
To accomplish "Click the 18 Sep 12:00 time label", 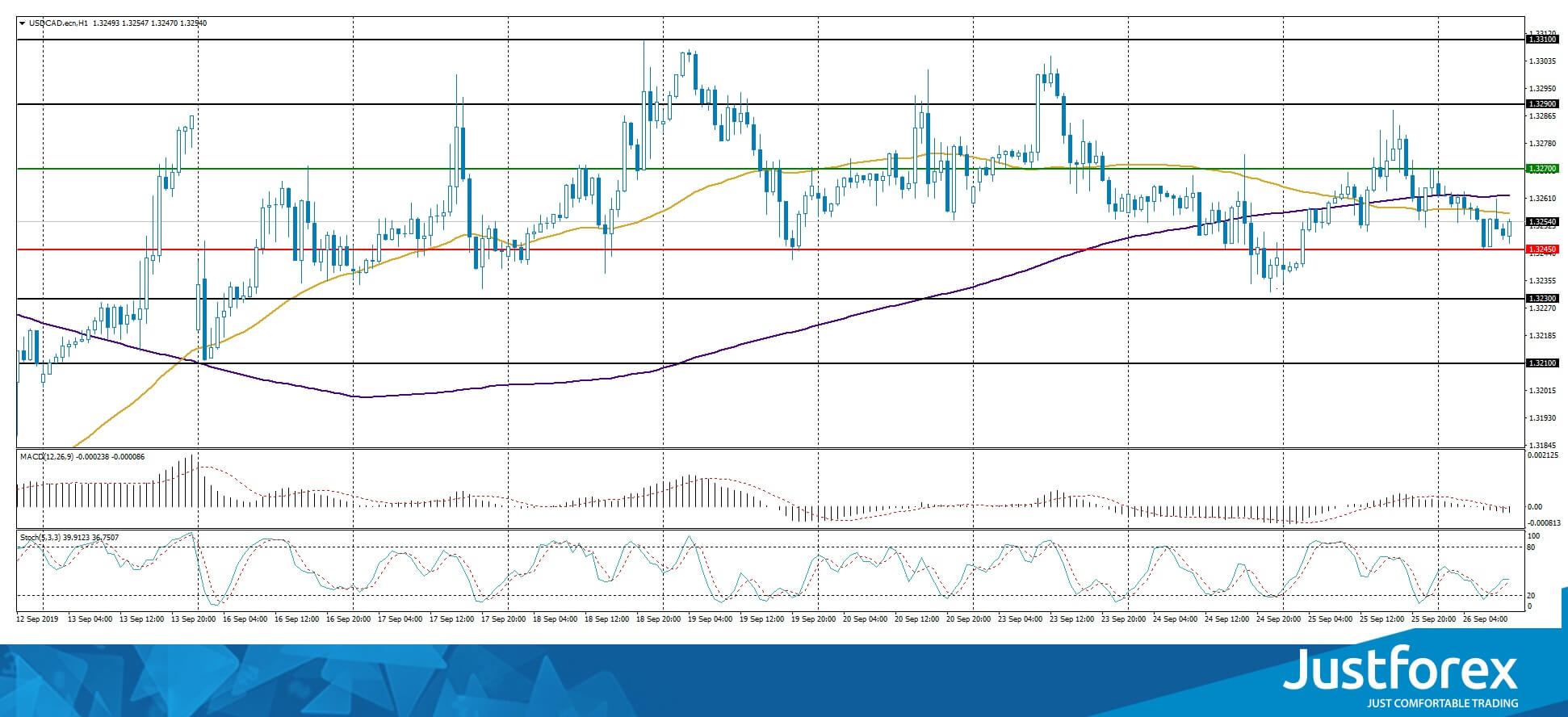I will click(x=607, y=619).
